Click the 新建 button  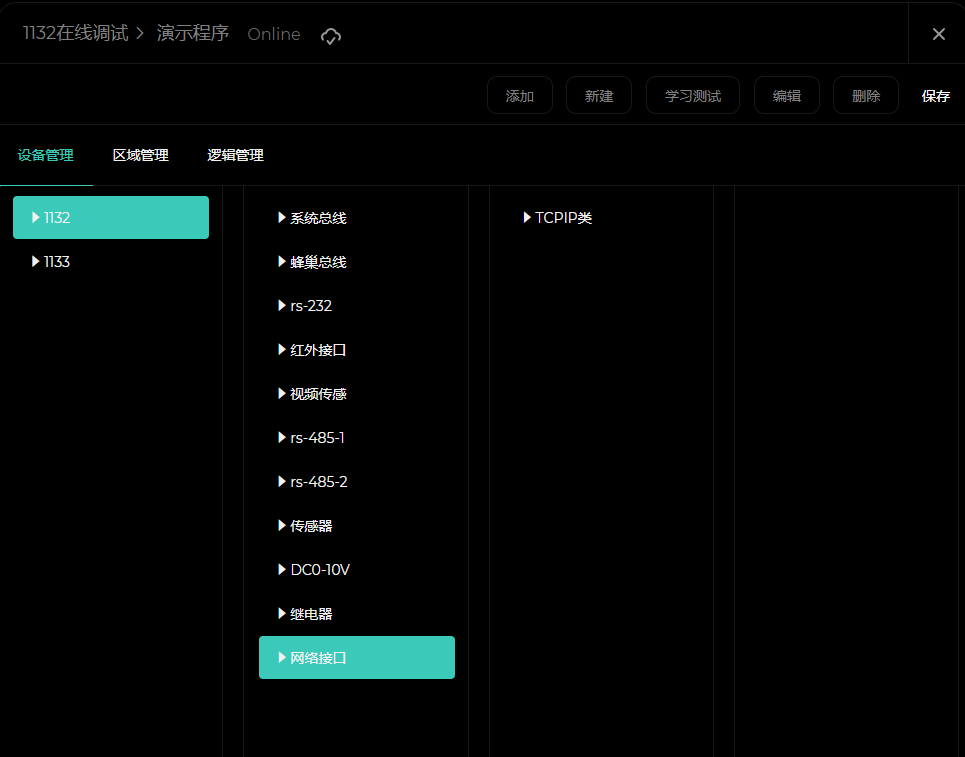click(599, 95)
